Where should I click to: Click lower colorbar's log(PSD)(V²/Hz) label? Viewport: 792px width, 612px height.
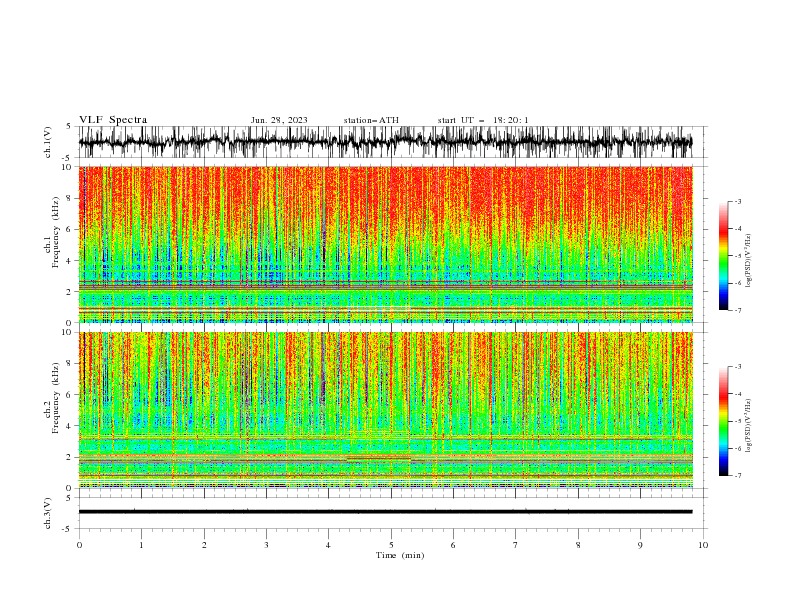(x=749, y=426)
